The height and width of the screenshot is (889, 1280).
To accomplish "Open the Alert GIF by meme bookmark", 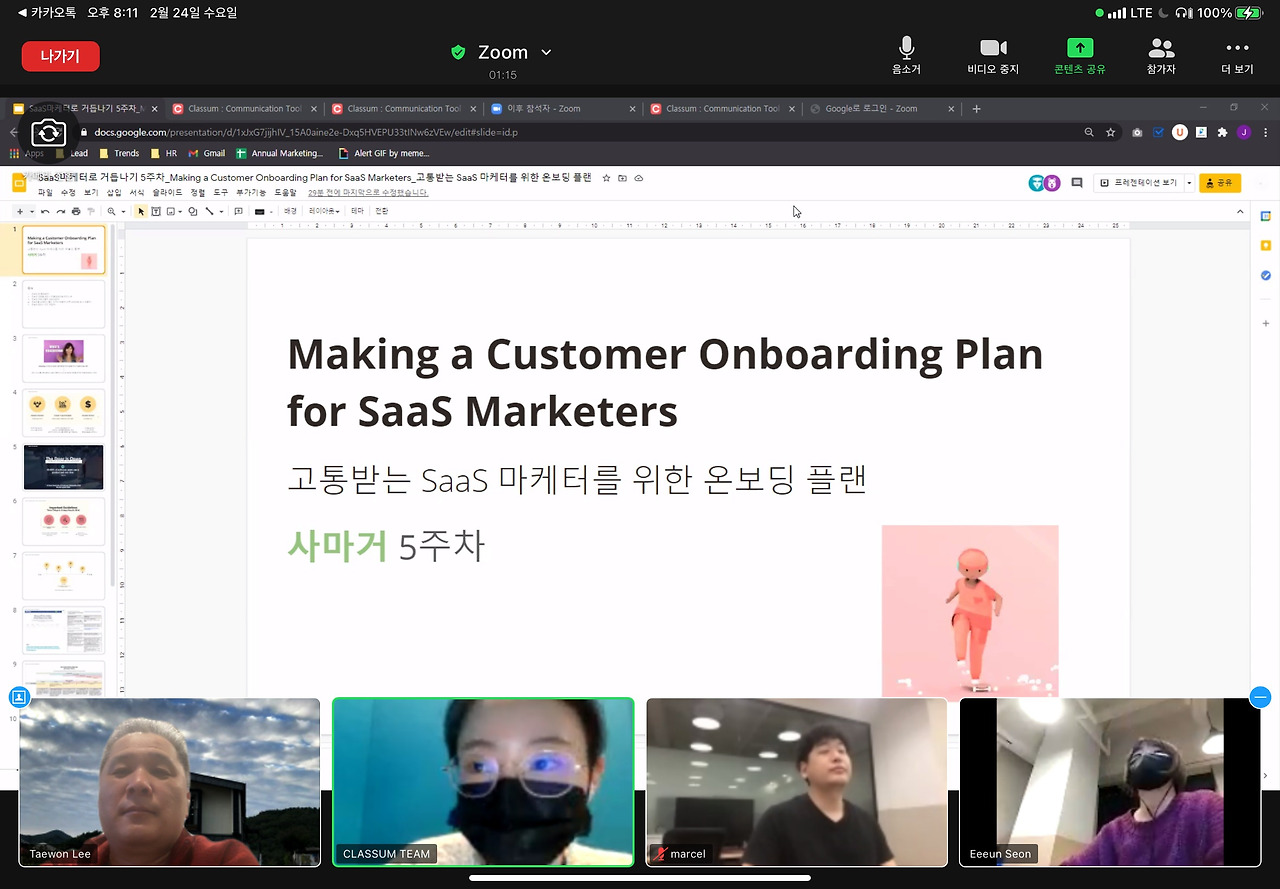I will tap(384, 153).
